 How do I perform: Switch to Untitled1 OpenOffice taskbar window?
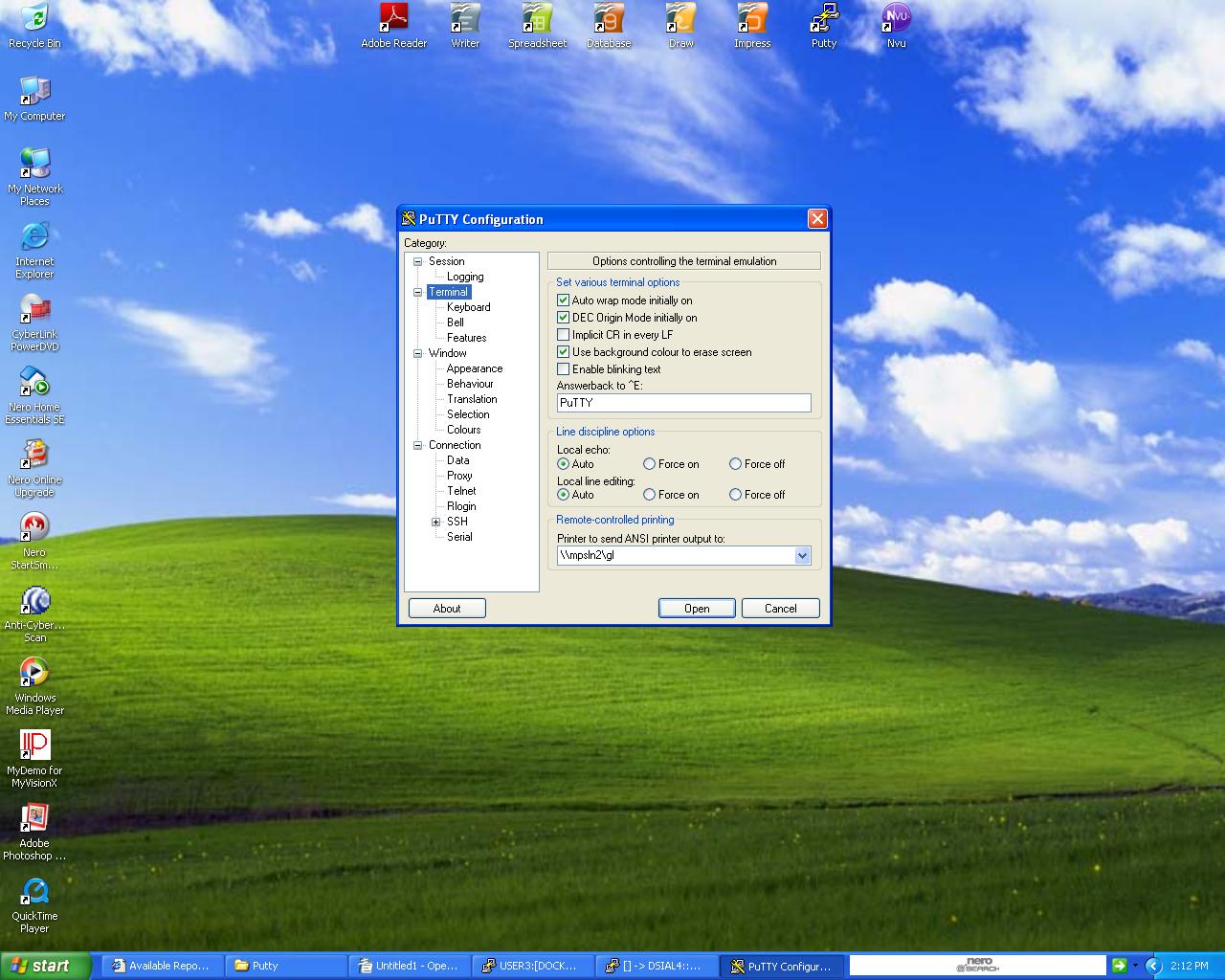click(410, 966)
